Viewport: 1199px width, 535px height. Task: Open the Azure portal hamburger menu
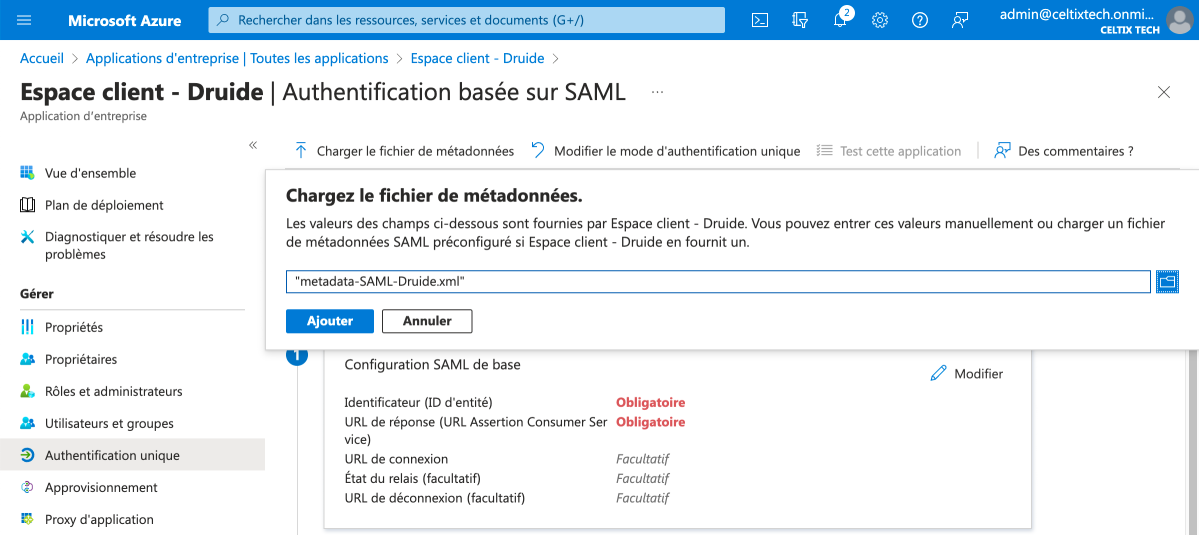coord(25,20)
